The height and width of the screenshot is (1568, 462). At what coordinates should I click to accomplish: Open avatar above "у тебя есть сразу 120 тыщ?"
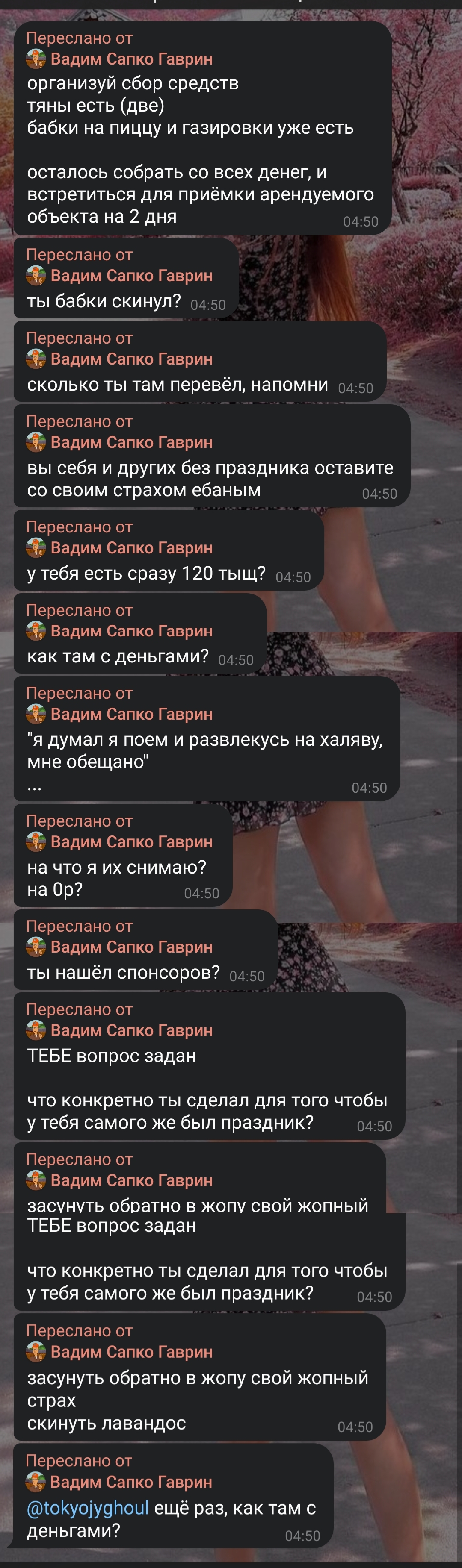pyautogui.click(x=36, y=548)
